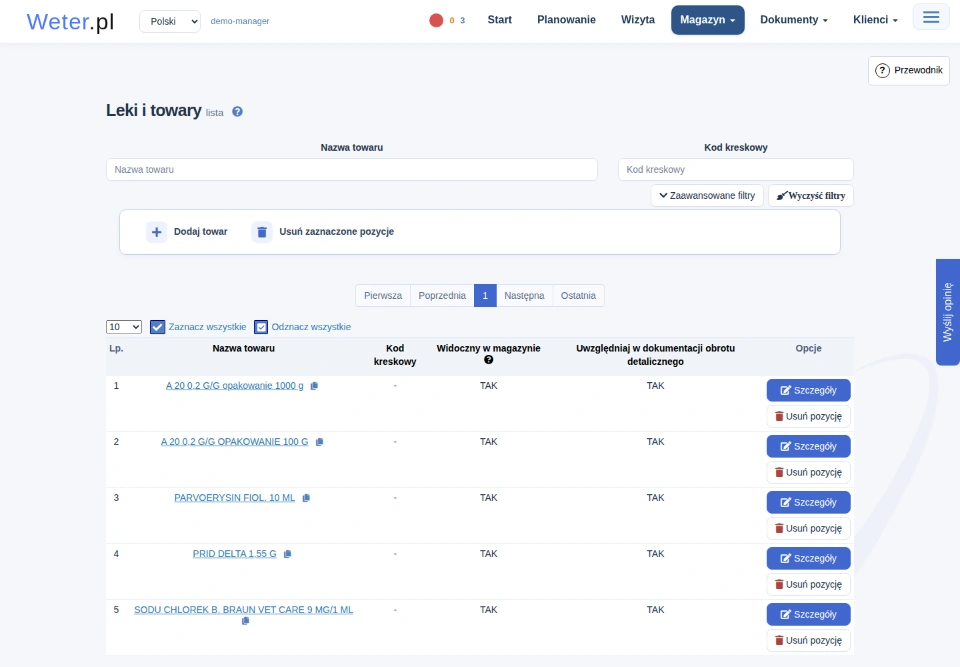
Task: Open Szczegóły for A 20 0.2 G/G opakowanie 1000 g
Action: tap(808, 390)
